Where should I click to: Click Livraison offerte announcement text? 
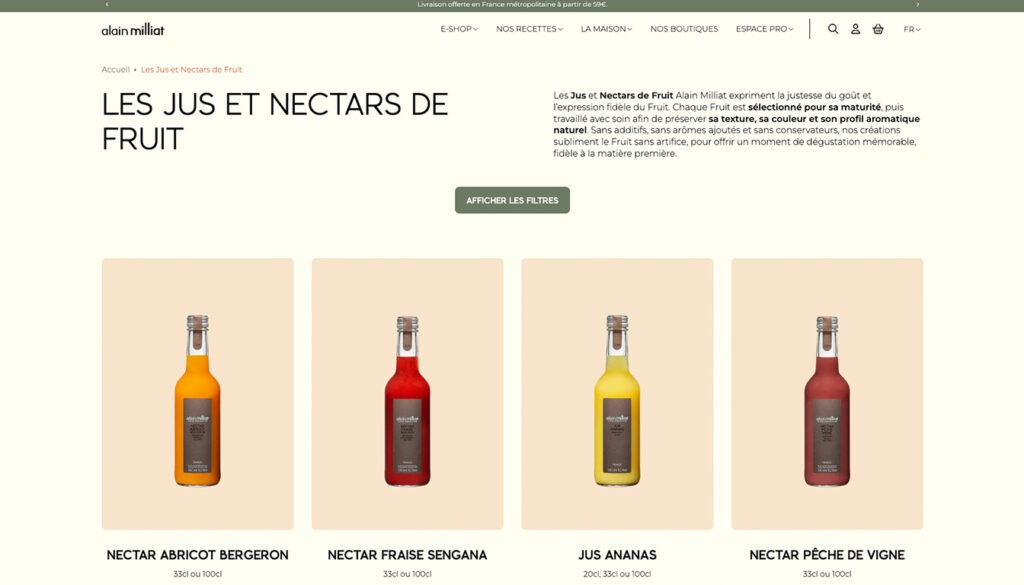click(512, 5)
